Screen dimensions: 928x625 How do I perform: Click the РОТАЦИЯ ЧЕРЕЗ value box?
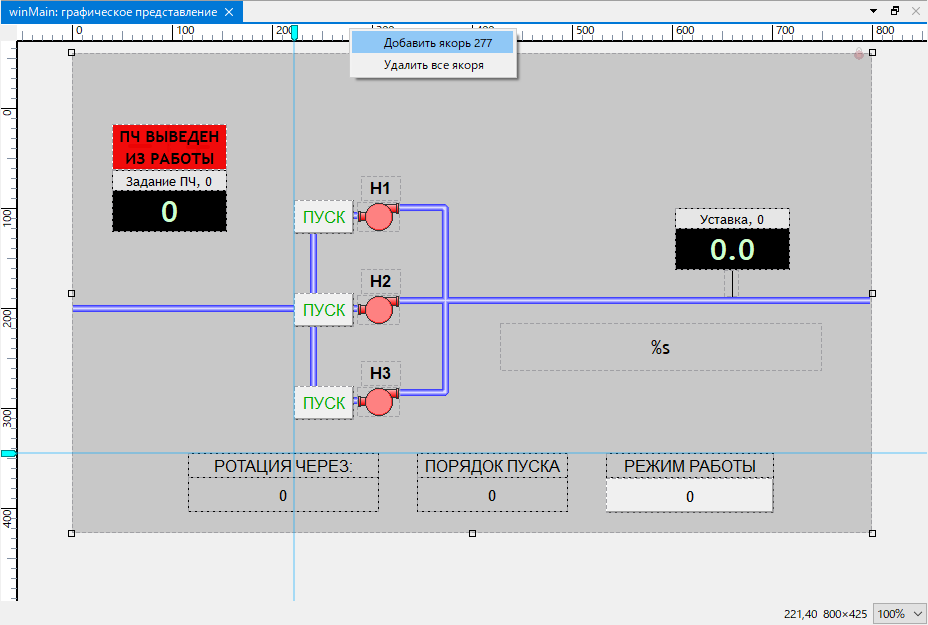click(283, 496)
